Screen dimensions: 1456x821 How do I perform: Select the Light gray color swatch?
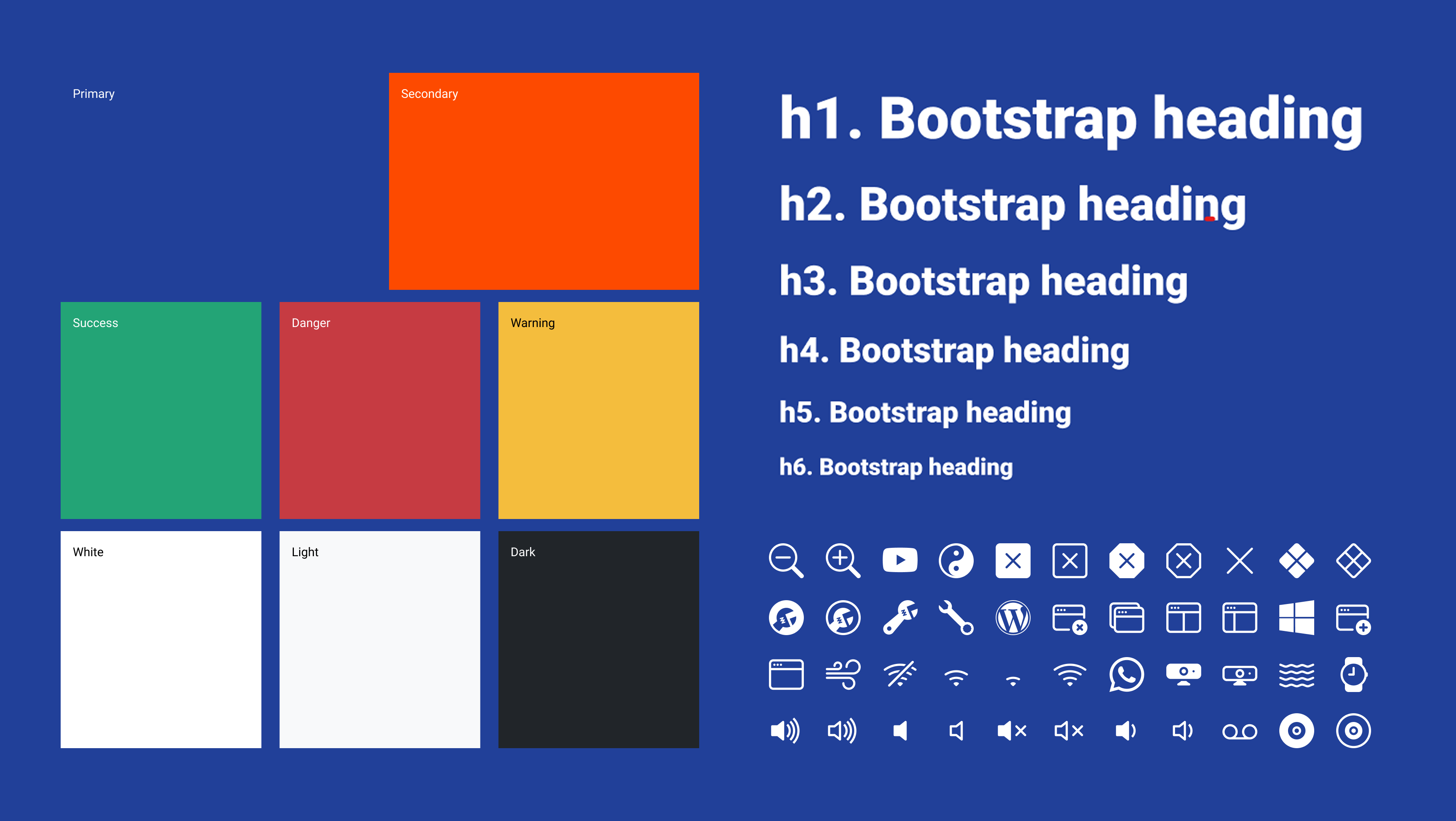[x=380, y=640]
